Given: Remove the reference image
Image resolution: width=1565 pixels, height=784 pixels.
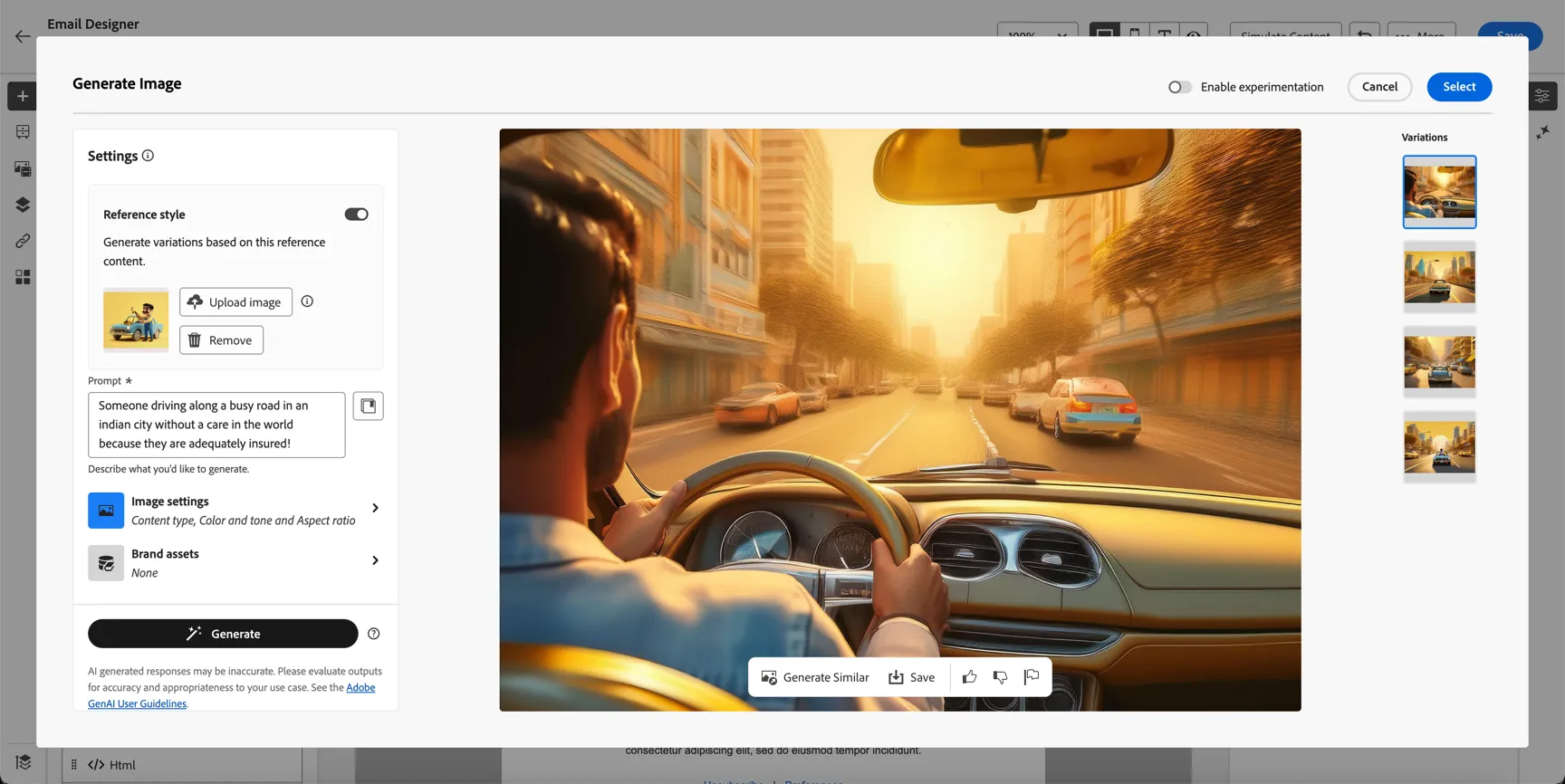Looking at the screenshot, I should click(221, 340).
